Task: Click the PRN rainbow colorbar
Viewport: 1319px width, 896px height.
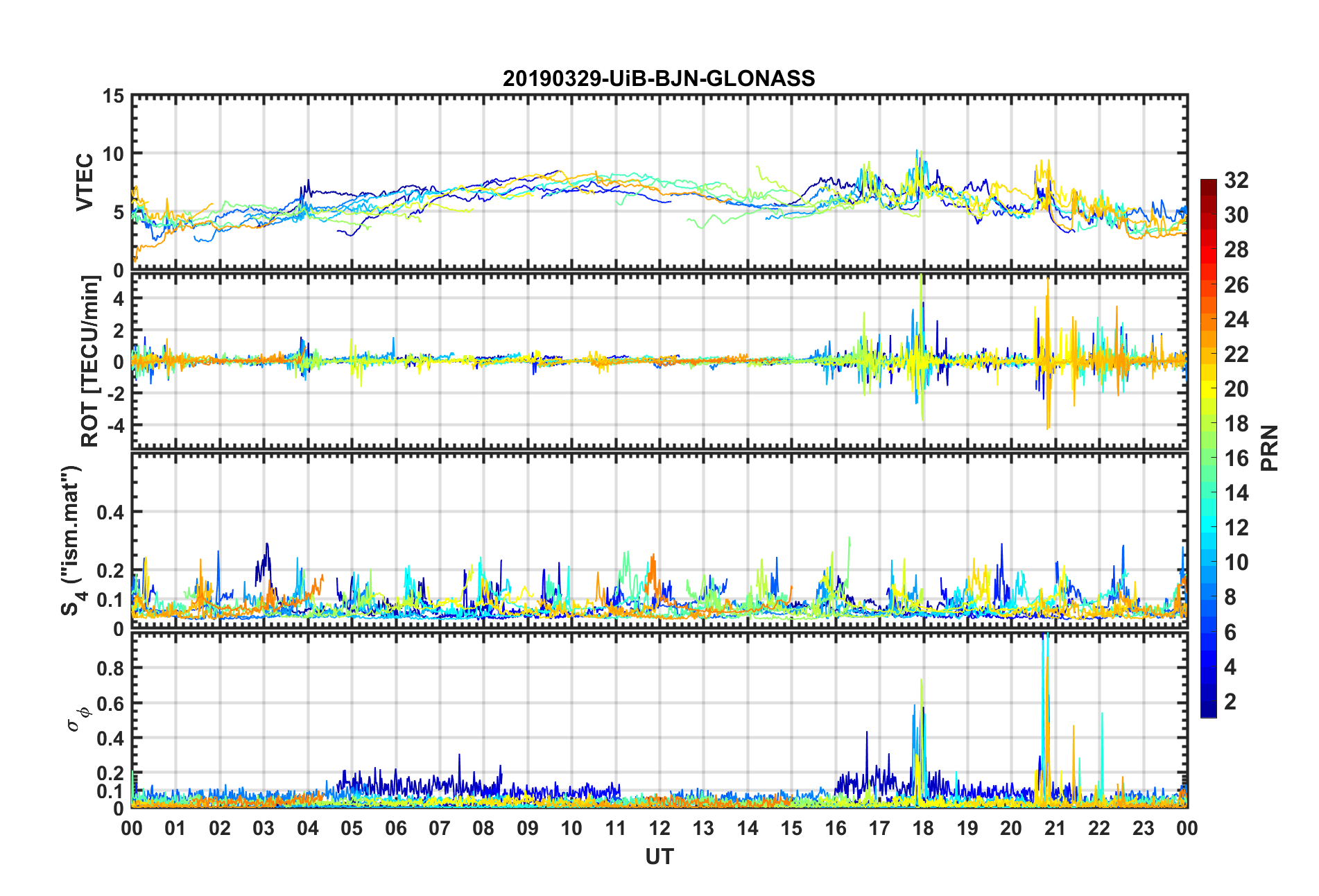Action: click(x=1208, y=448)
